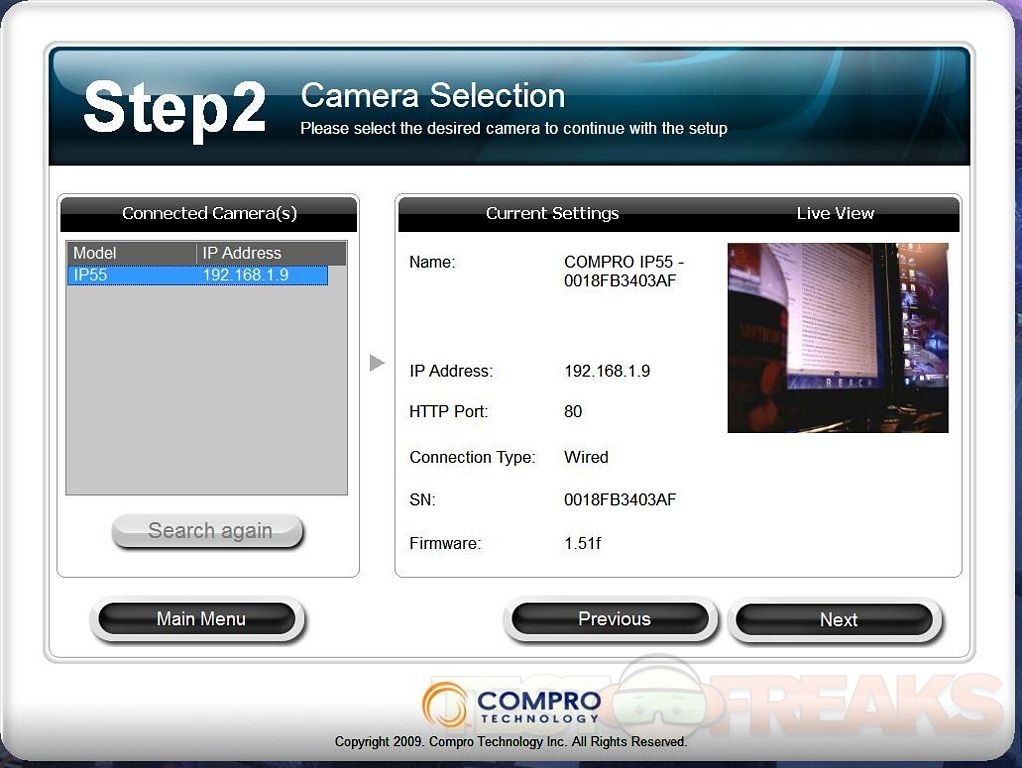Return to the Main Menu
Screen dimensions: 1022x768
(200, 619)
